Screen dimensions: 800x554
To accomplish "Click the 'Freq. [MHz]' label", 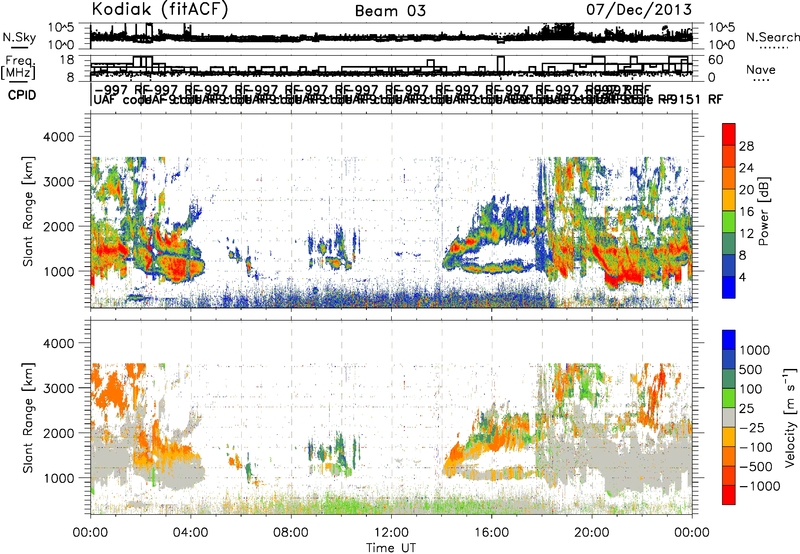I will (x=19, y=68).
